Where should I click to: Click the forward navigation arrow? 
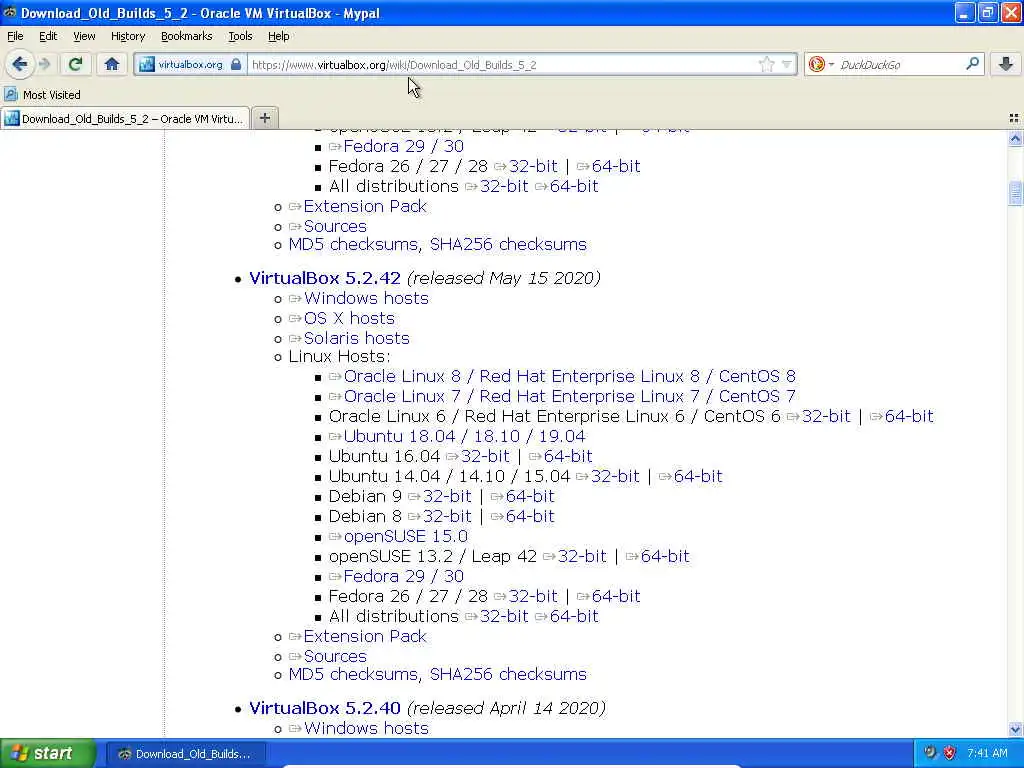44,64
